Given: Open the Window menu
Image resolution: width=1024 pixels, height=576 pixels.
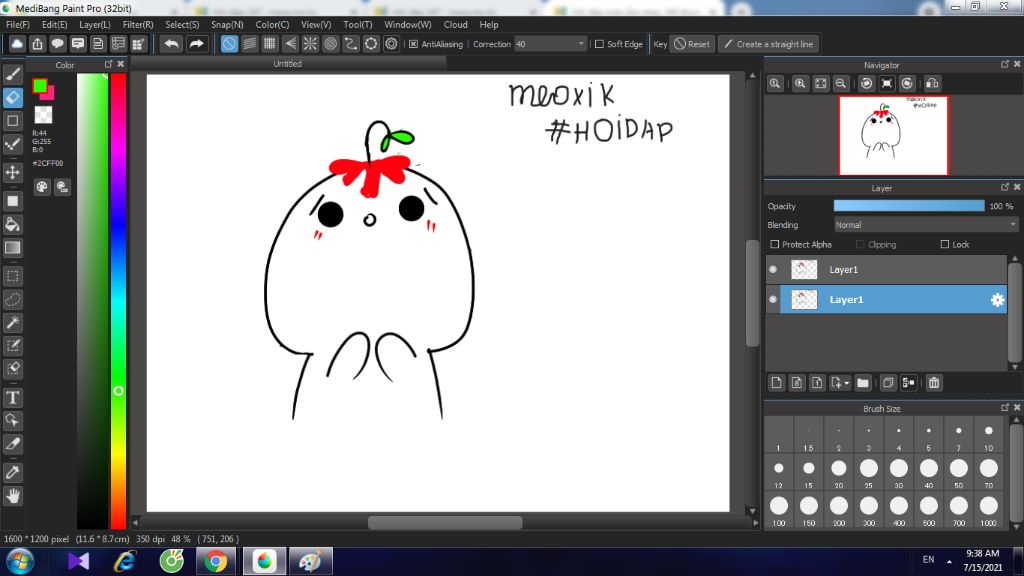Looking at the screenshot, I should tap(408, 25).
